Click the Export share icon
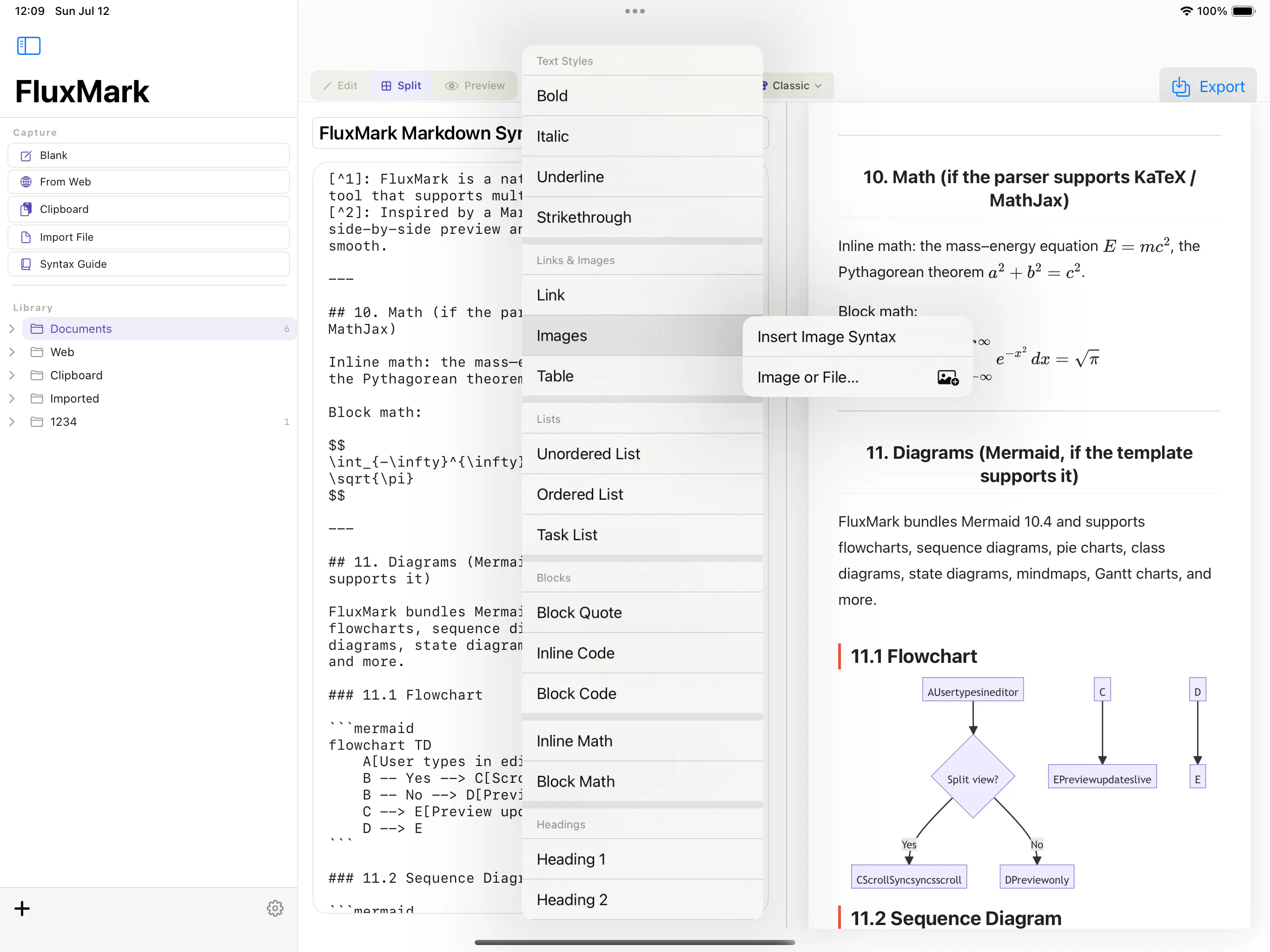The width and height of the screenshot is (1270, 952). pos(1180,87)
